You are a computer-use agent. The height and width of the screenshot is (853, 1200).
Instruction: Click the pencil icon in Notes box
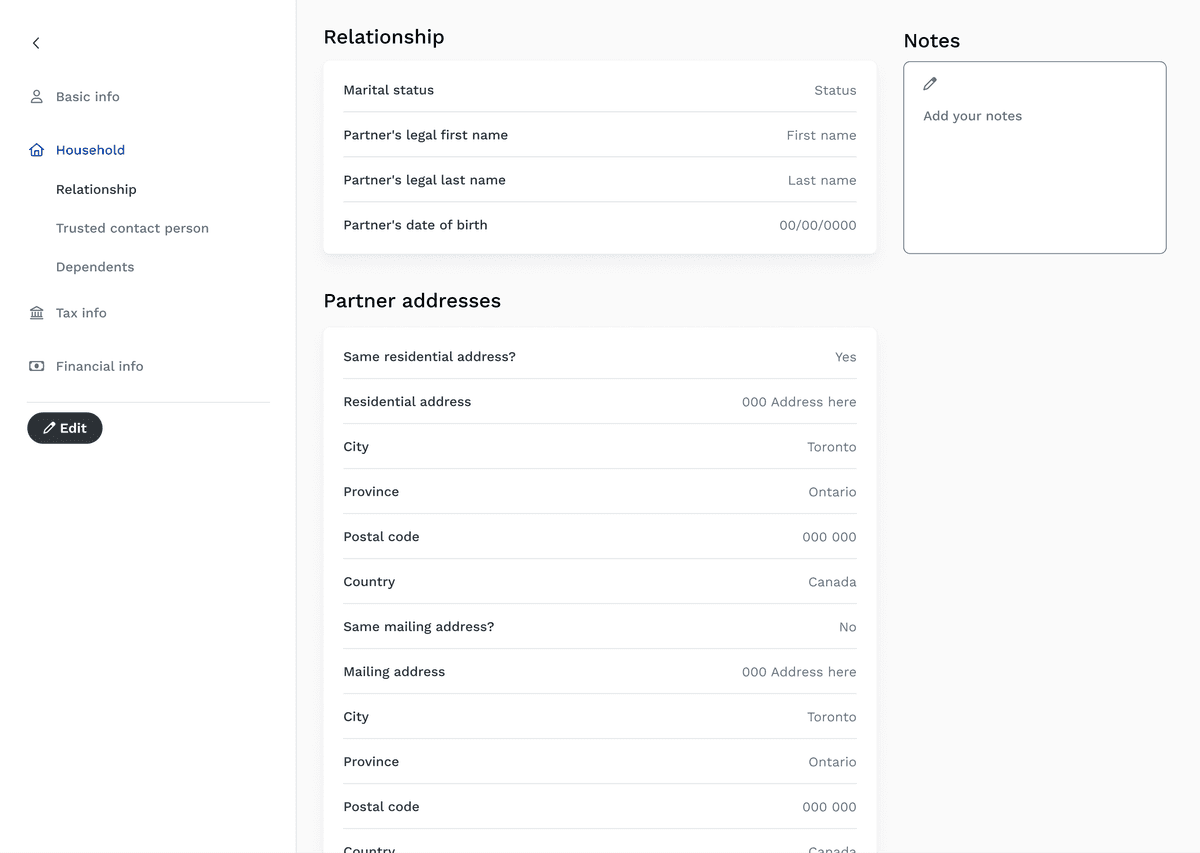[x=930, y=84]
